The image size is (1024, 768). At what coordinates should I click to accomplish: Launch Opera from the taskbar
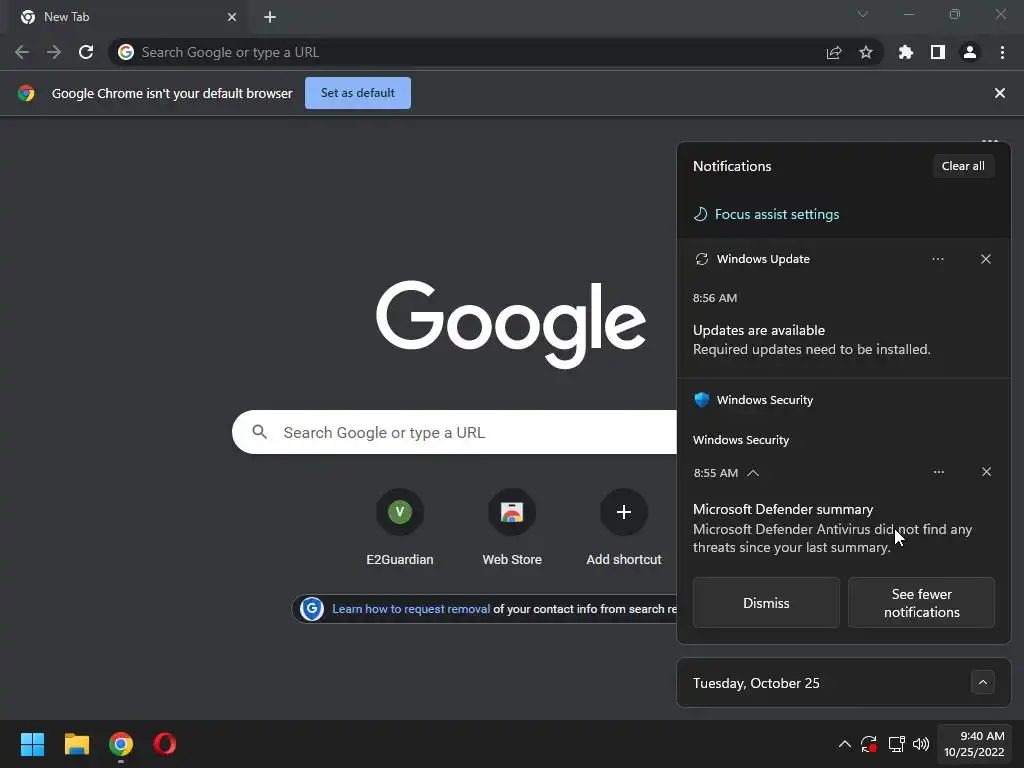(x=165, y=744)
